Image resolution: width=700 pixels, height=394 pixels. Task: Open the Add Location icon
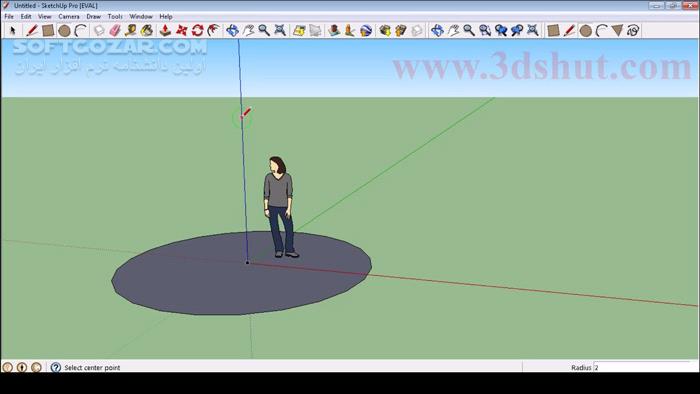299,30
